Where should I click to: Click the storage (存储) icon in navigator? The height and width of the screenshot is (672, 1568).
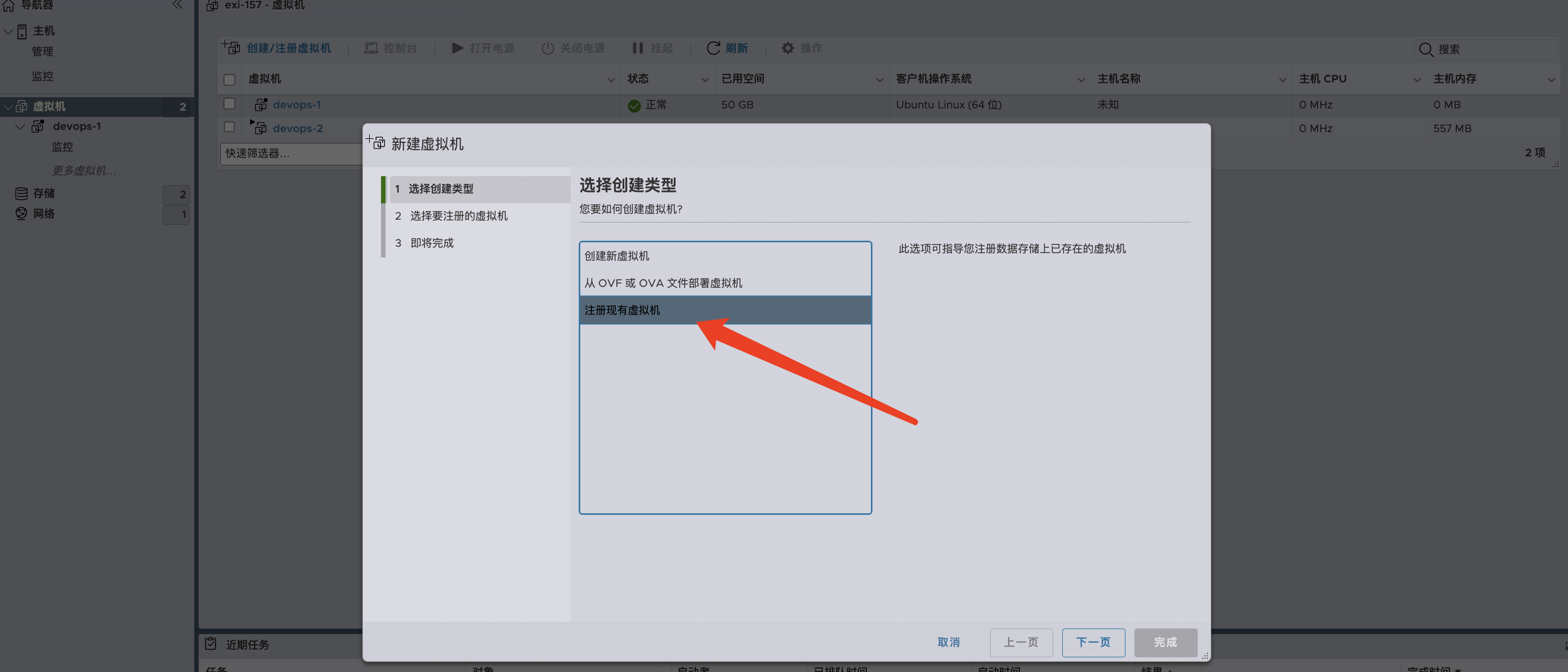point(21,194)
